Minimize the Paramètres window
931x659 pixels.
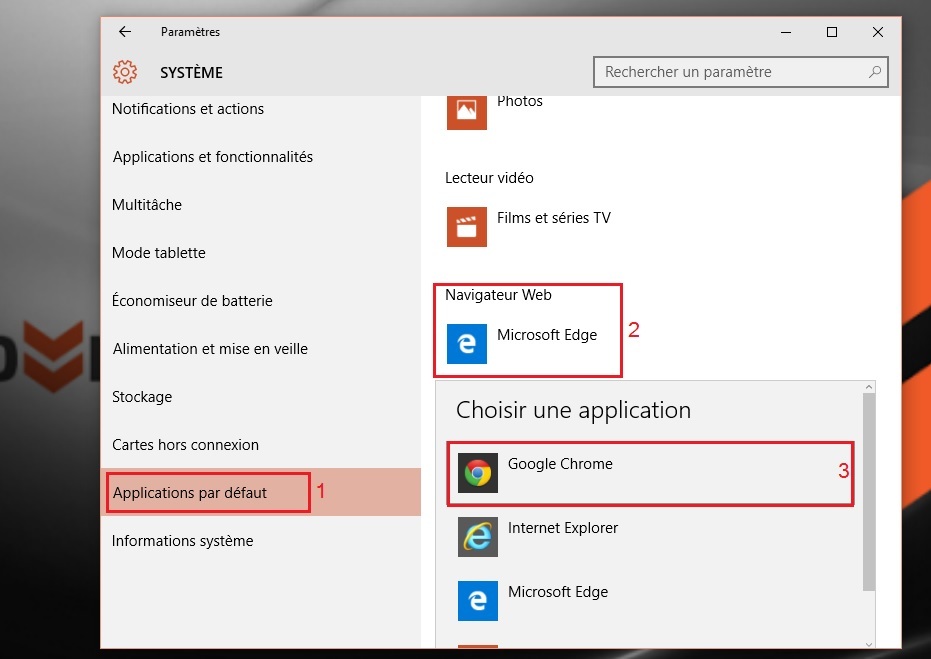click(786, 32)
